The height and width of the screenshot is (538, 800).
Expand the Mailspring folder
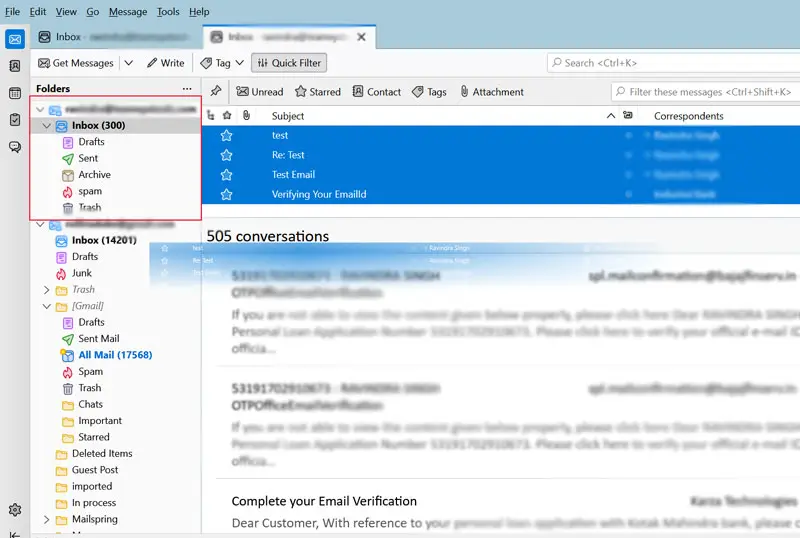click(46, 520)
